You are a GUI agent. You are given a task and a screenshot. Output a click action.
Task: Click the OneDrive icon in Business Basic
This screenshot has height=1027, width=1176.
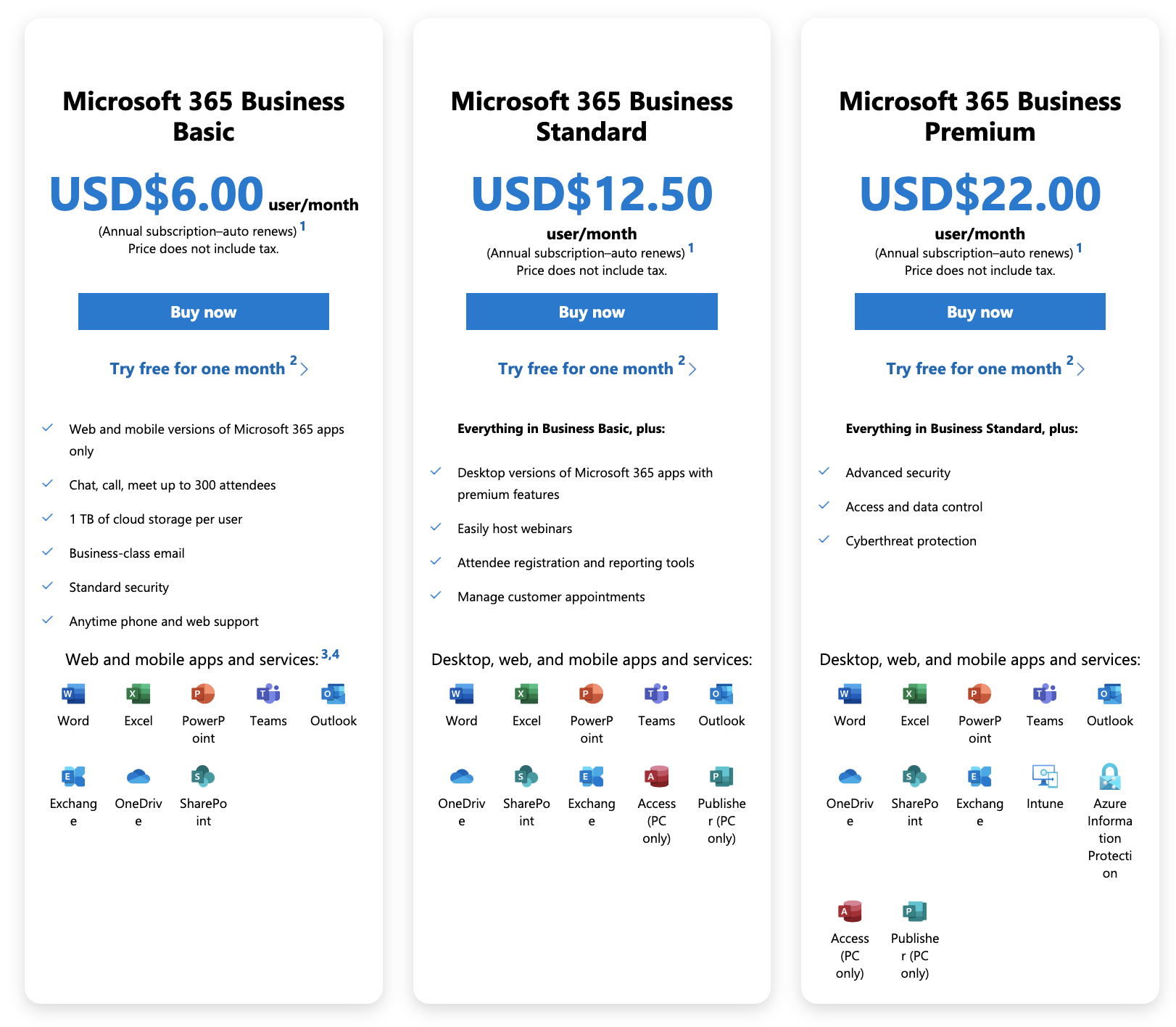(x=138, y=777)
